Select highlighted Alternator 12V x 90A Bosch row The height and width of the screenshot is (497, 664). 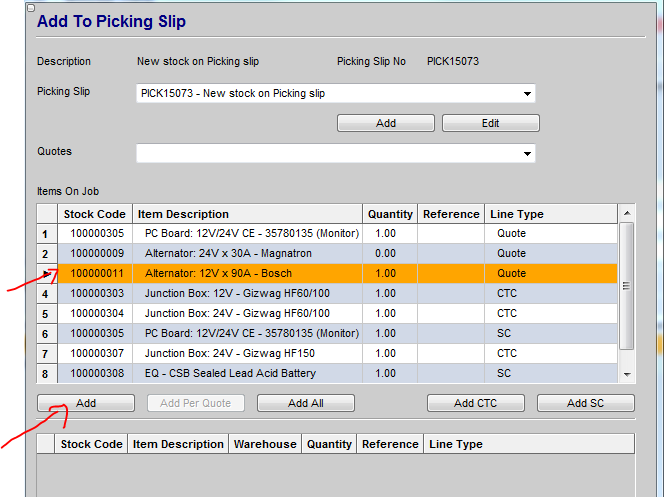[247, 273]
